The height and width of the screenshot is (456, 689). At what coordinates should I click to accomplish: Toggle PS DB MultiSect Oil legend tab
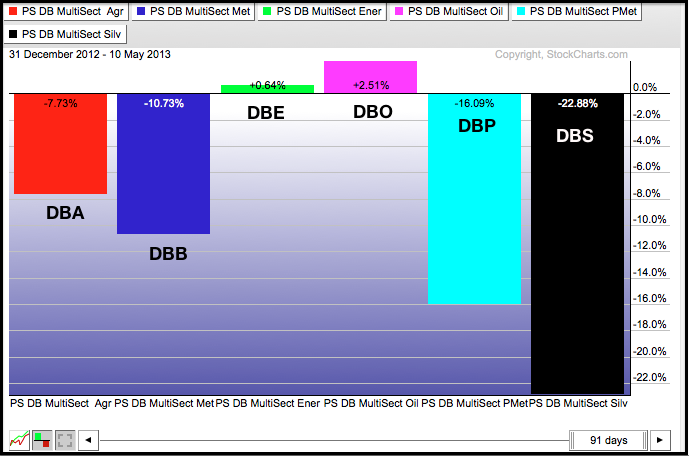(x=449, y=11)
